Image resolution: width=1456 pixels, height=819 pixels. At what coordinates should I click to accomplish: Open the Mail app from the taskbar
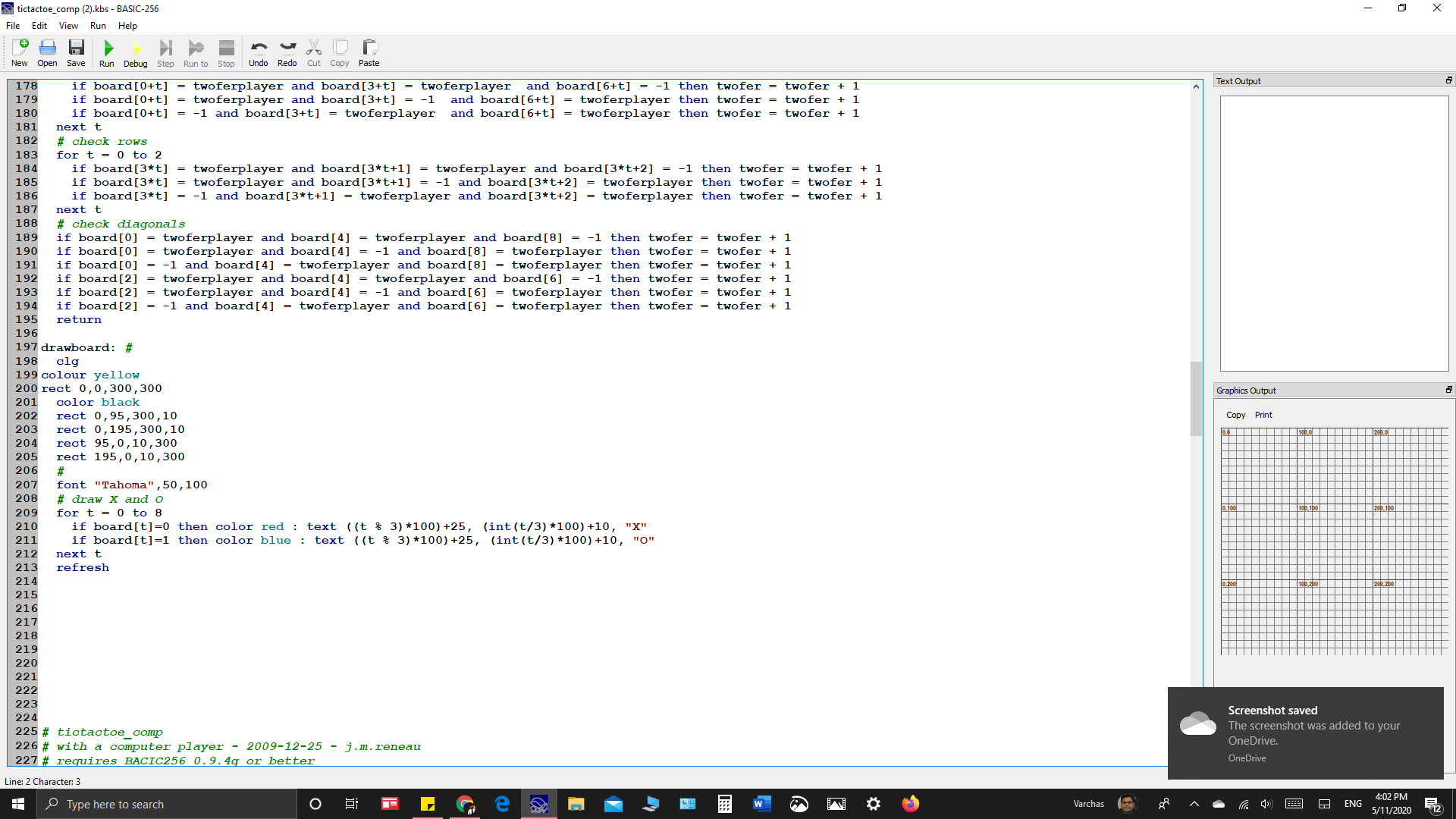(x=613, y=804)
